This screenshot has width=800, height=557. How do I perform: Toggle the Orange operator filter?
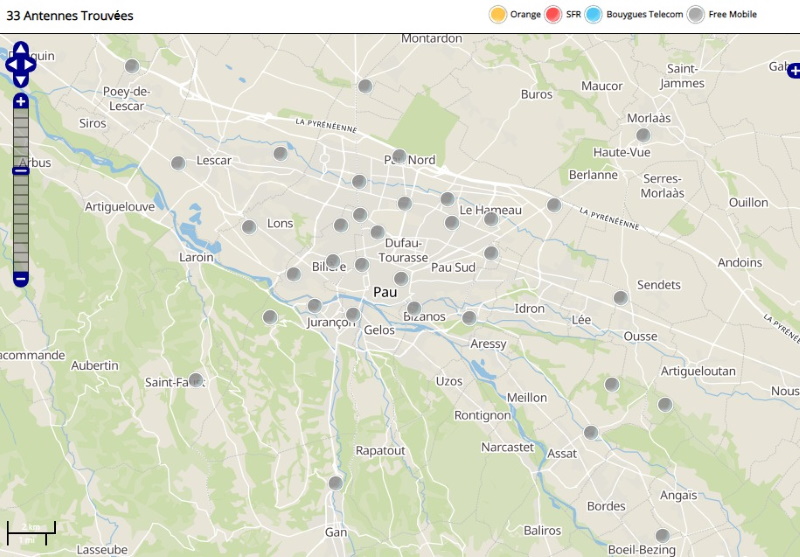click(x=498, y=14)
